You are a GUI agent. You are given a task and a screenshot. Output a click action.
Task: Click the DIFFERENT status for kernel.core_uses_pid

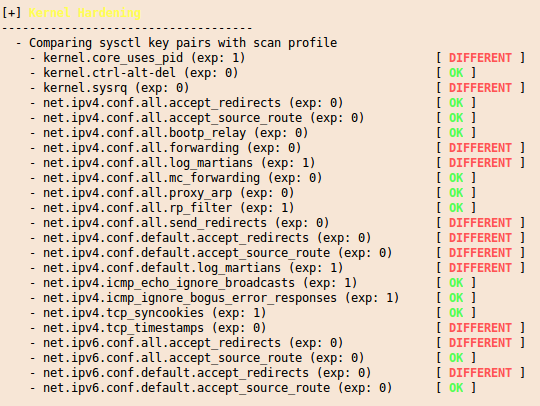(480, 58)
